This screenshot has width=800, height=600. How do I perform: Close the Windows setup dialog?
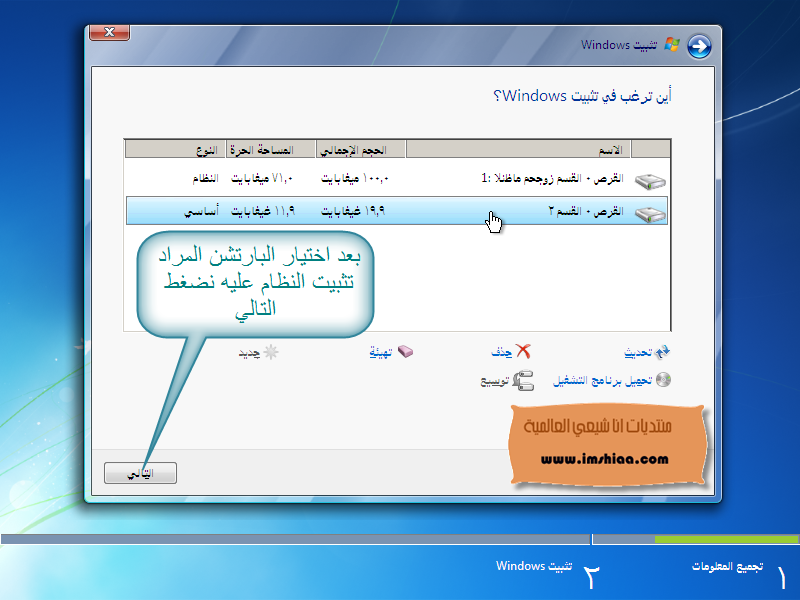click(109, 32)
